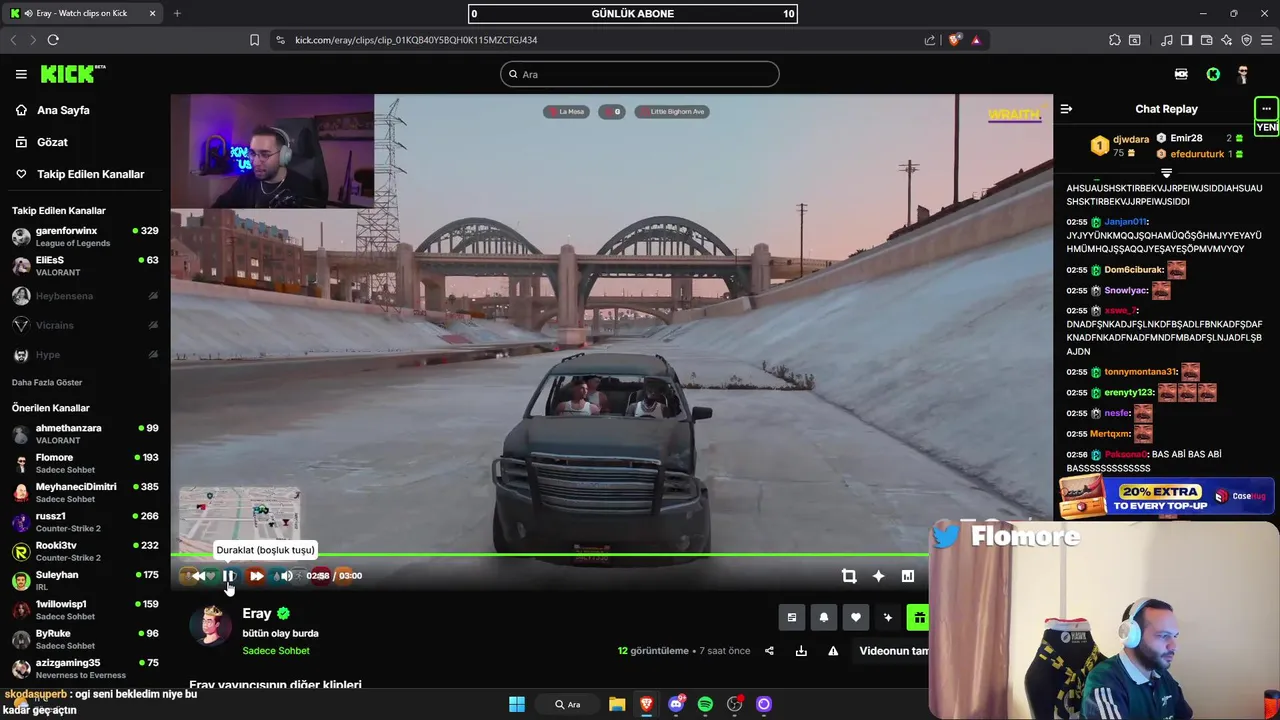Skip forward with the fast-forward button
This screenshot has height=720, width=1280.
257,575
